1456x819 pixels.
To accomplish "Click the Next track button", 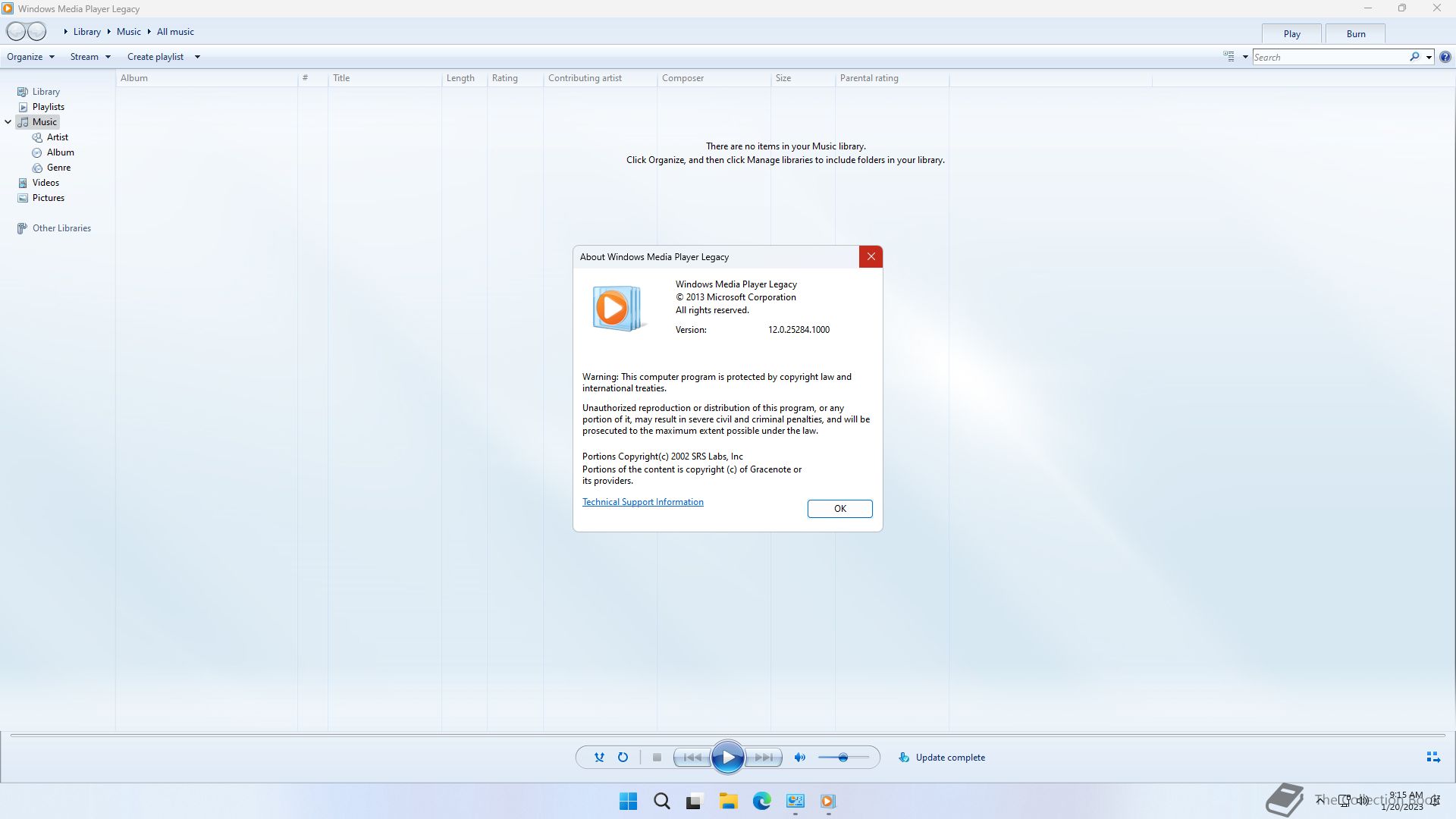I will pyautogui.click(x=764, y=757).
